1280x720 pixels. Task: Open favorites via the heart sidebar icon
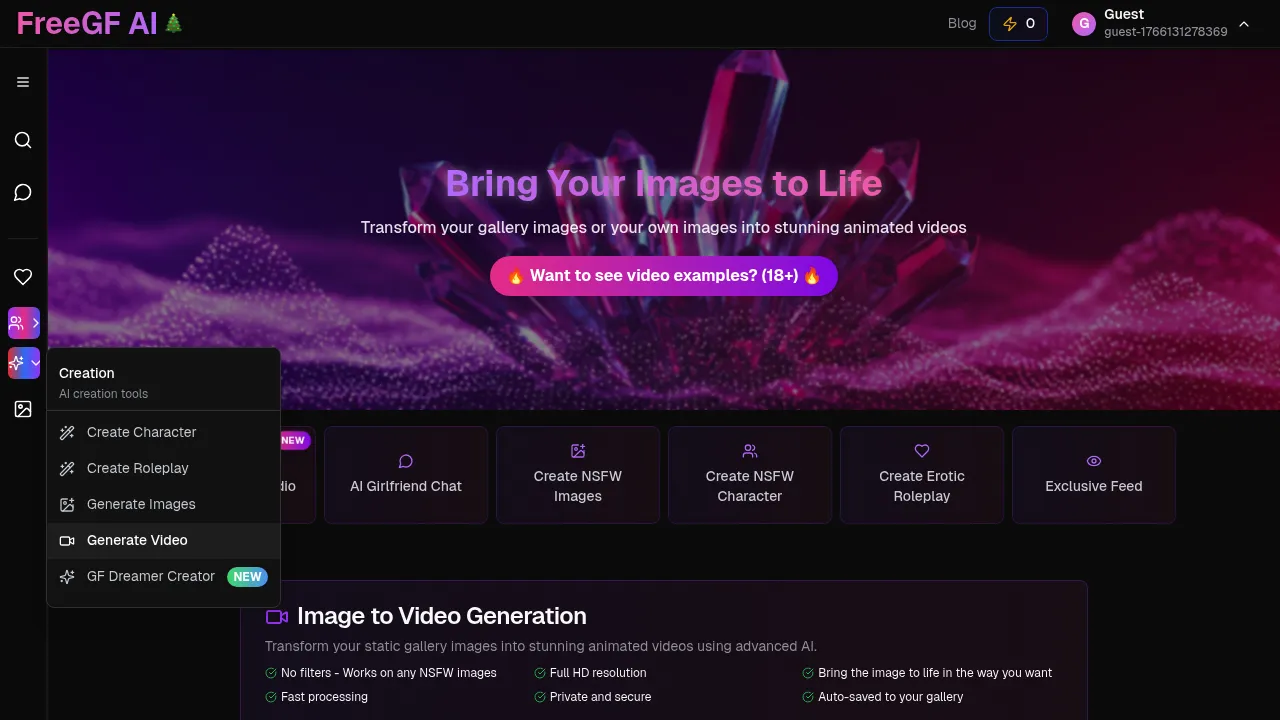click(x=23, y=276)
